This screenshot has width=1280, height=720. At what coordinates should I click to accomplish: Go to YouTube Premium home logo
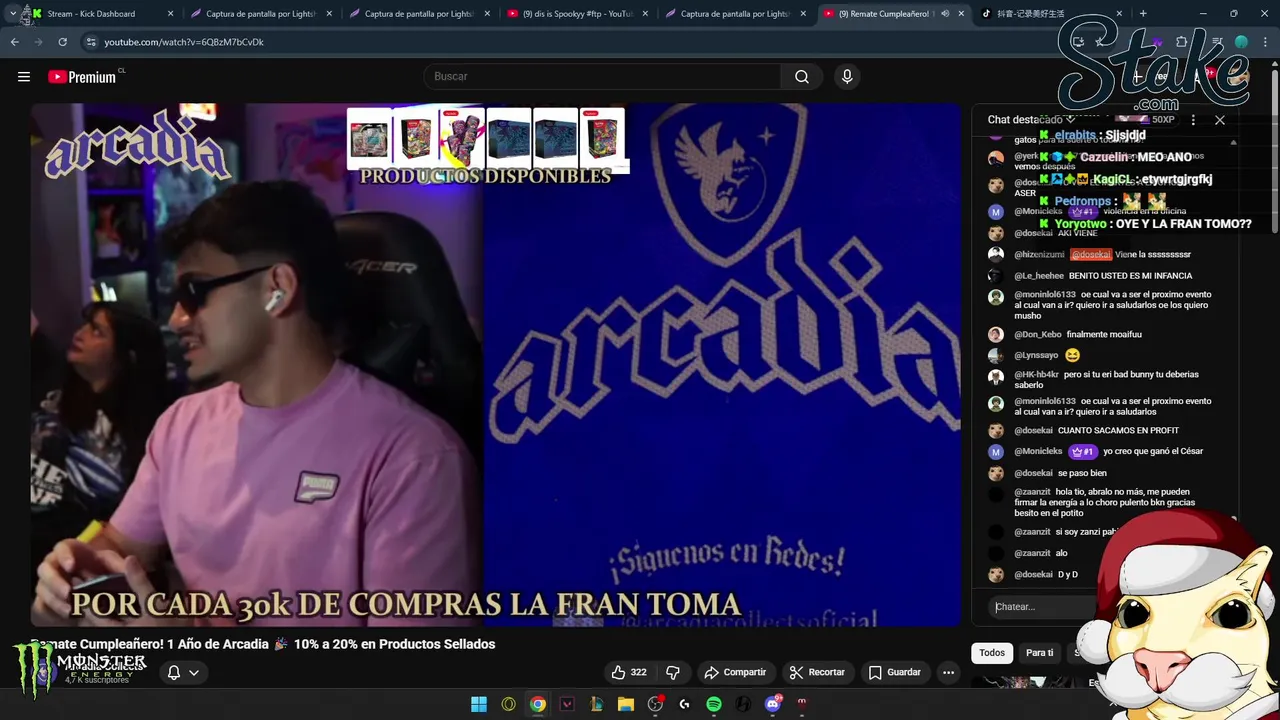pyautogui.click(x=84, y=77)
